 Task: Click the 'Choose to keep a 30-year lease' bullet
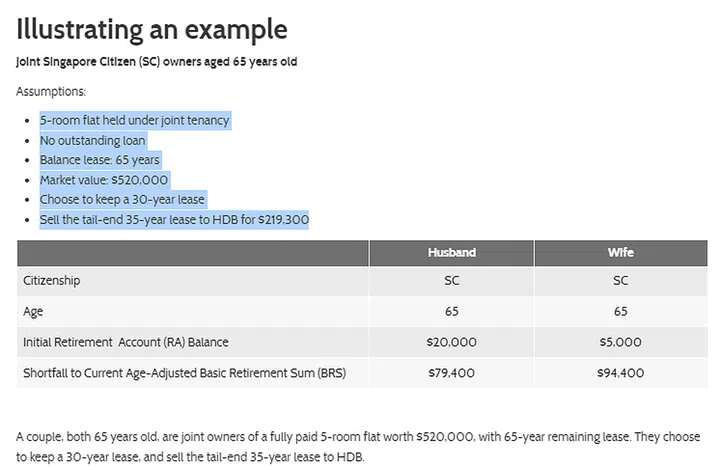click(122, 199)
